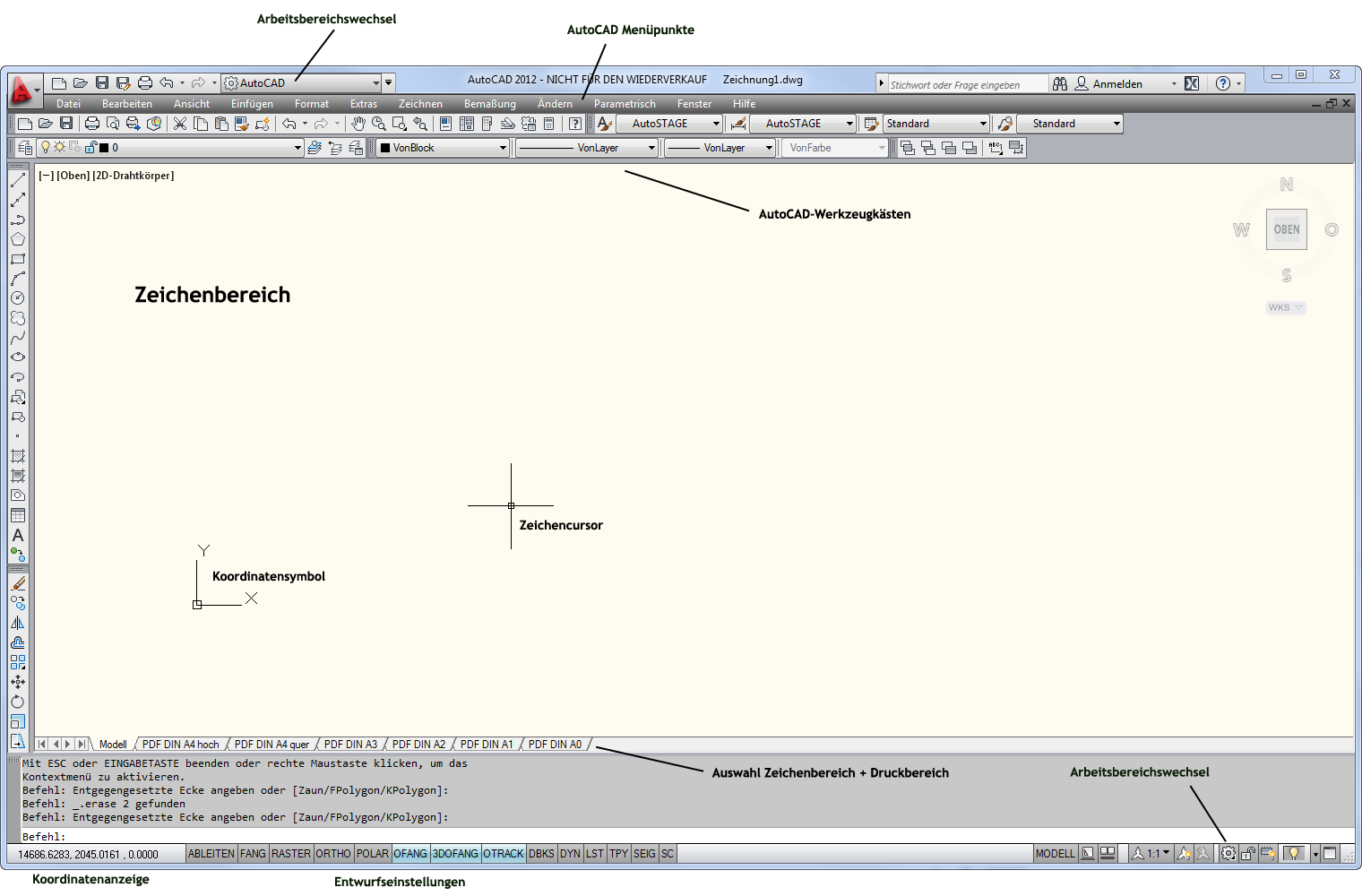Pick the Rectangle drawing tool
Viewport: 1362px width, 896px height.
point(18,259)
